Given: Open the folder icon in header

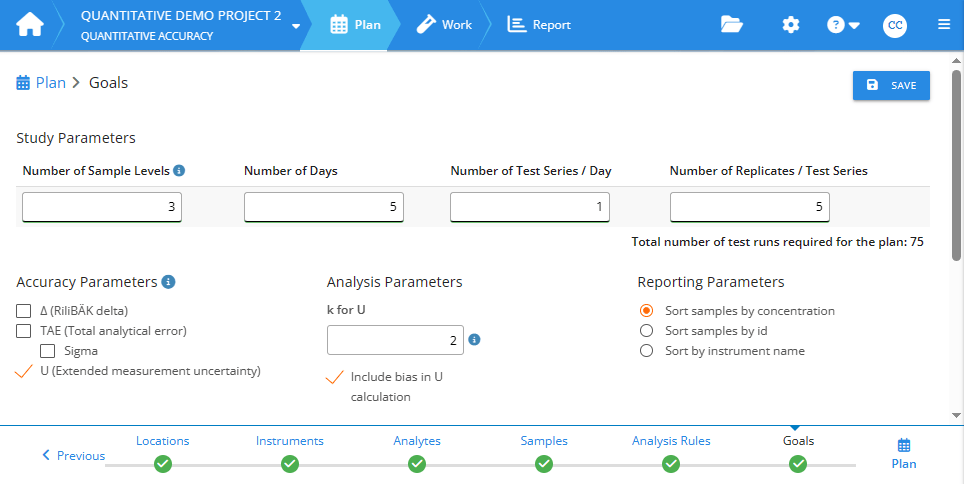Looking at the screenshot, I should [x=732, y=25].
